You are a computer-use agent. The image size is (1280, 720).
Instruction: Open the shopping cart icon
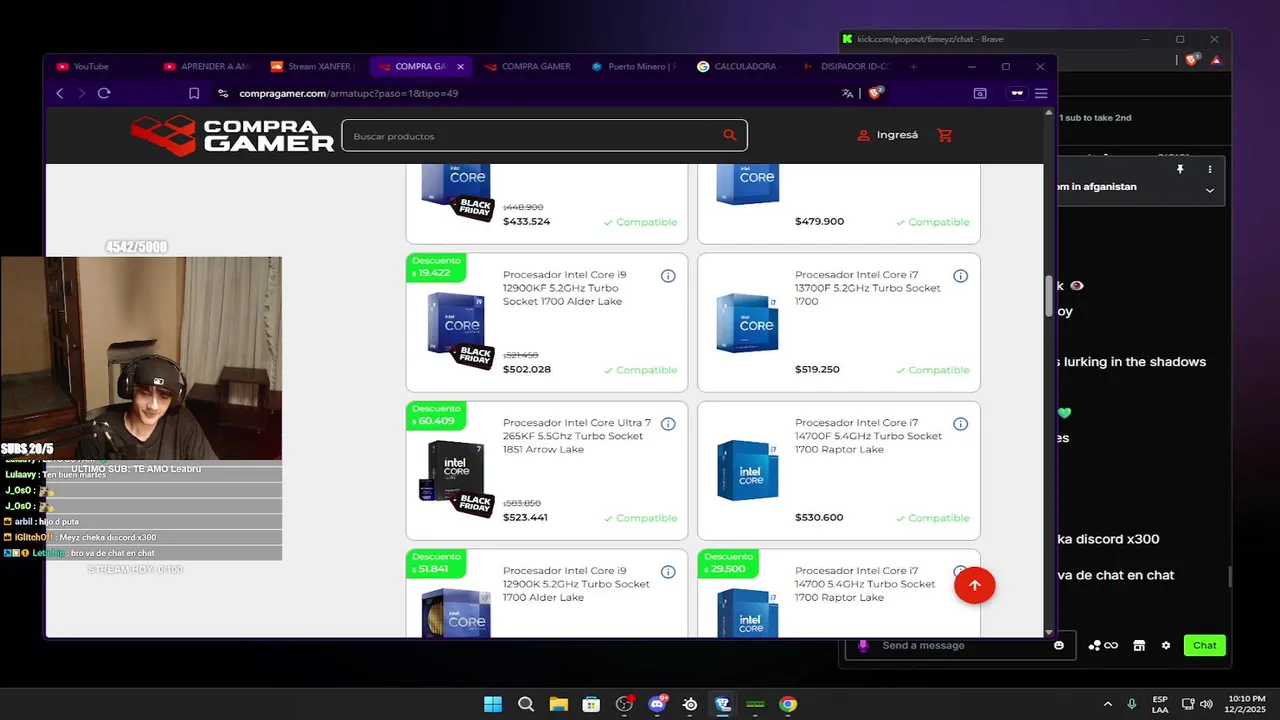[x=944, y=135]
